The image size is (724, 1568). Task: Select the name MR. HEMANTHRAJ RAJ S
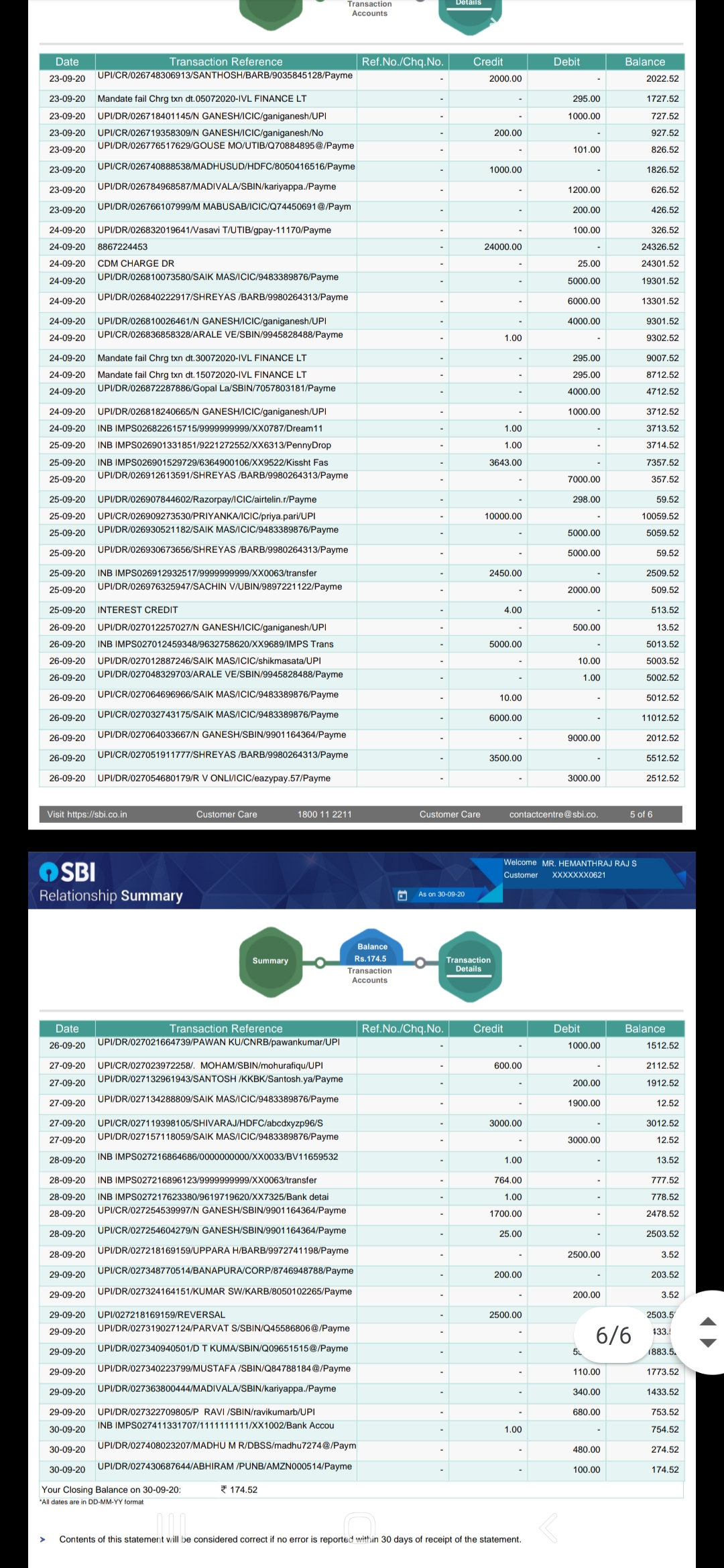(589, 863)
